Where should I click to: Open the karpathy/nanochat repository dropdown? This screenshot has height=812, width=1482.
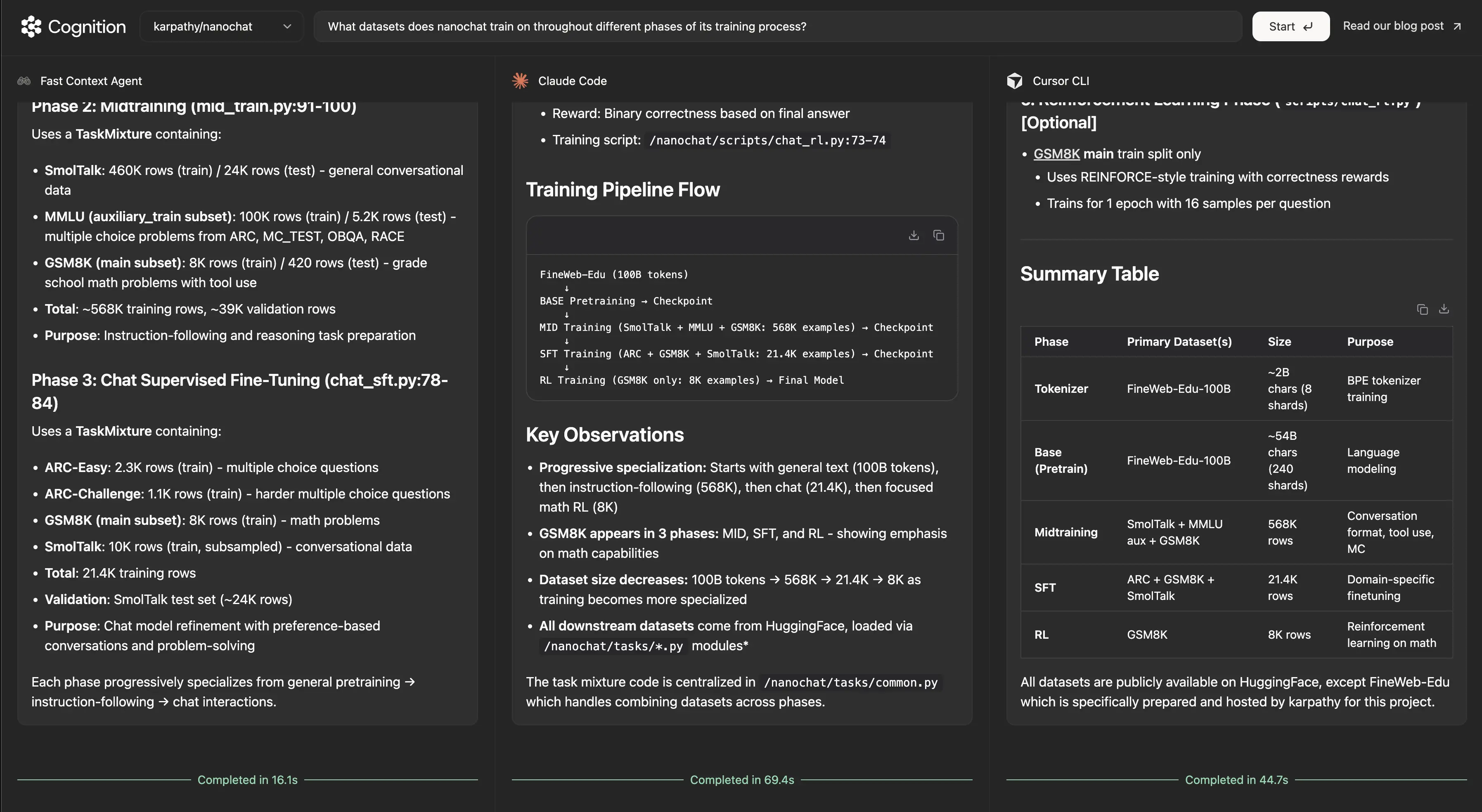point(222,26)
